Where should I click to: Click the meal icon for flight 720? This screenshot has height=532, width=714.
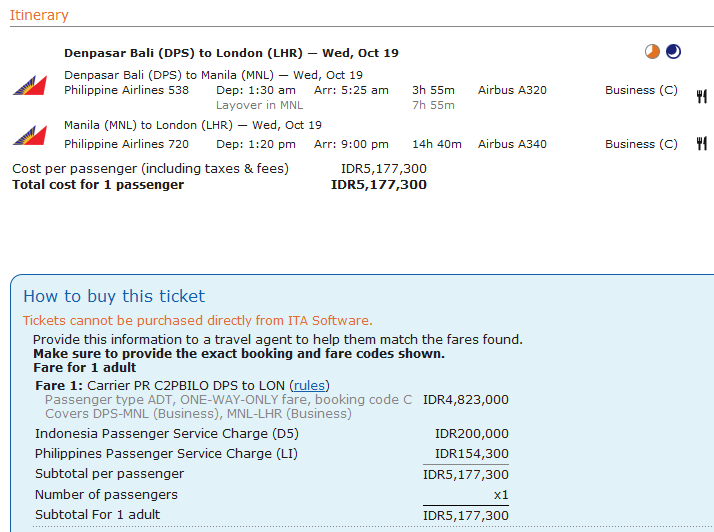[702, 143]
